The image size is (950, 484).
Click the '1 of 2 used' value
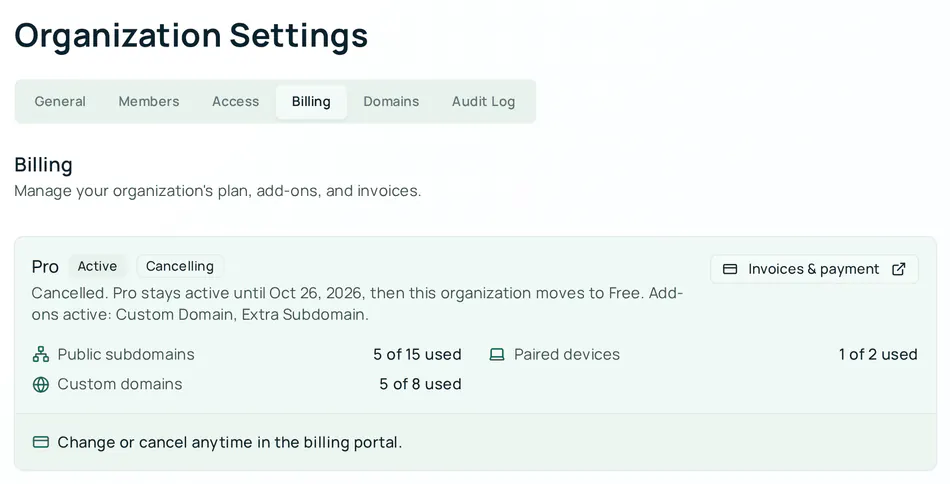(x=878, y=354)
